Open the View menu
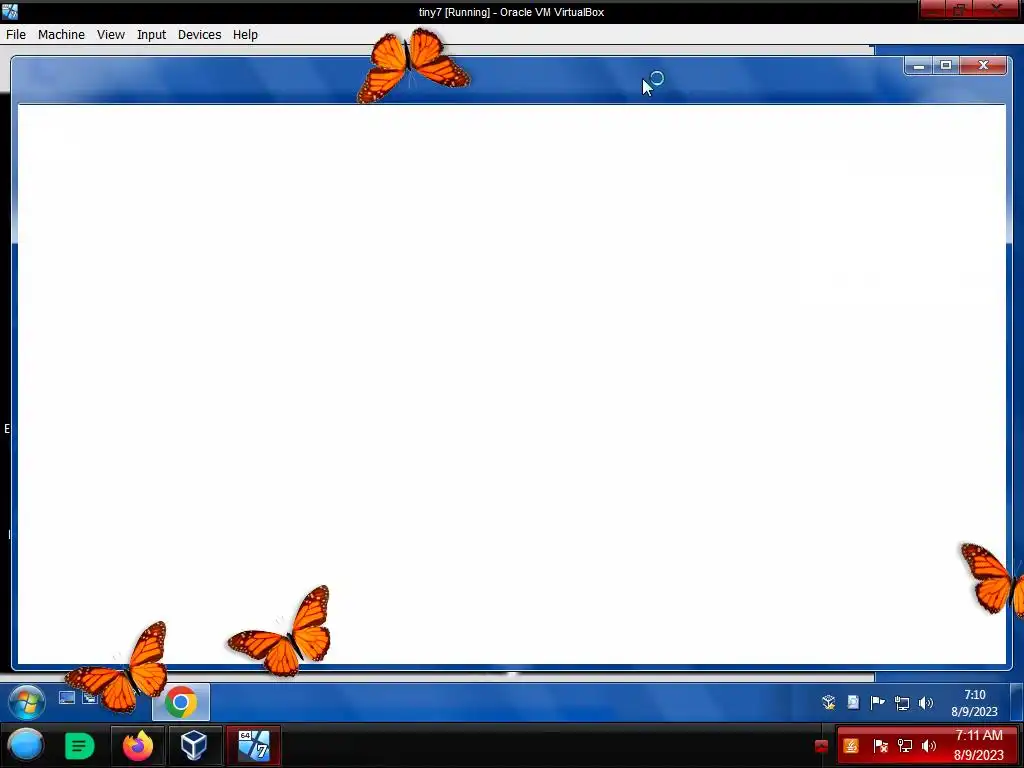The width and height of the screenshot is (1024, 768). click(x=110, y=35)
